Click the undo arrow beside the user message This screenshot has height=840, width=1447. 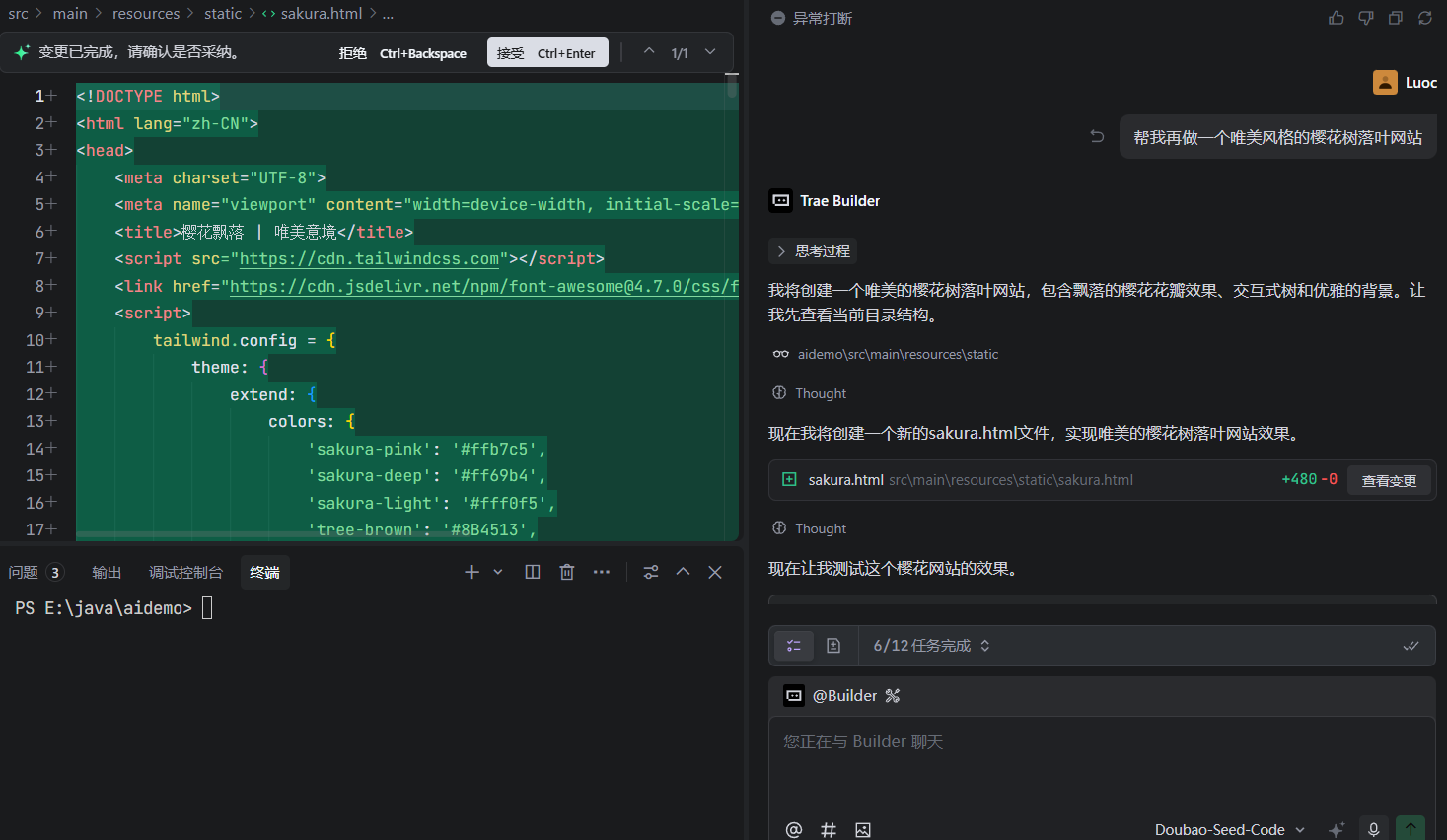[1097, 136]
